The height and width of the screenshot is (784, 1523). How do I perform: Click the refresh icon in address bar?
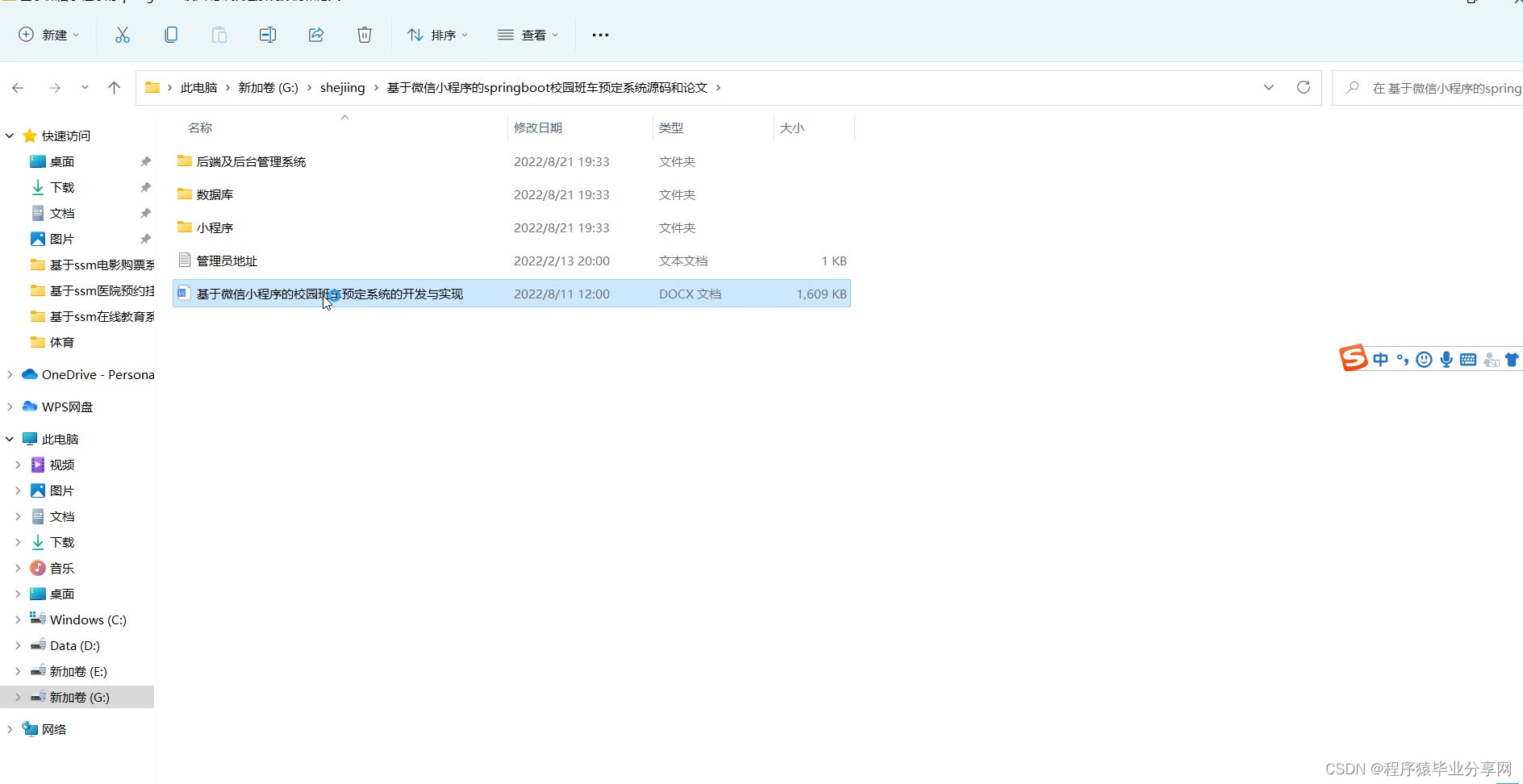pyautogui.click(x=1303, y=87)
